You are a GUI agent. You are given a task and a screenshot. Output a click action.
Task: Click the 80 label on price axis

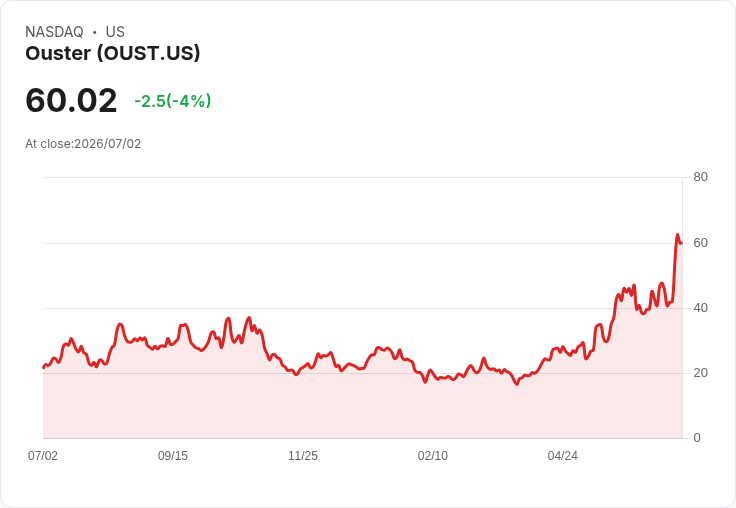pyautogui.click(x=700, y=177)
